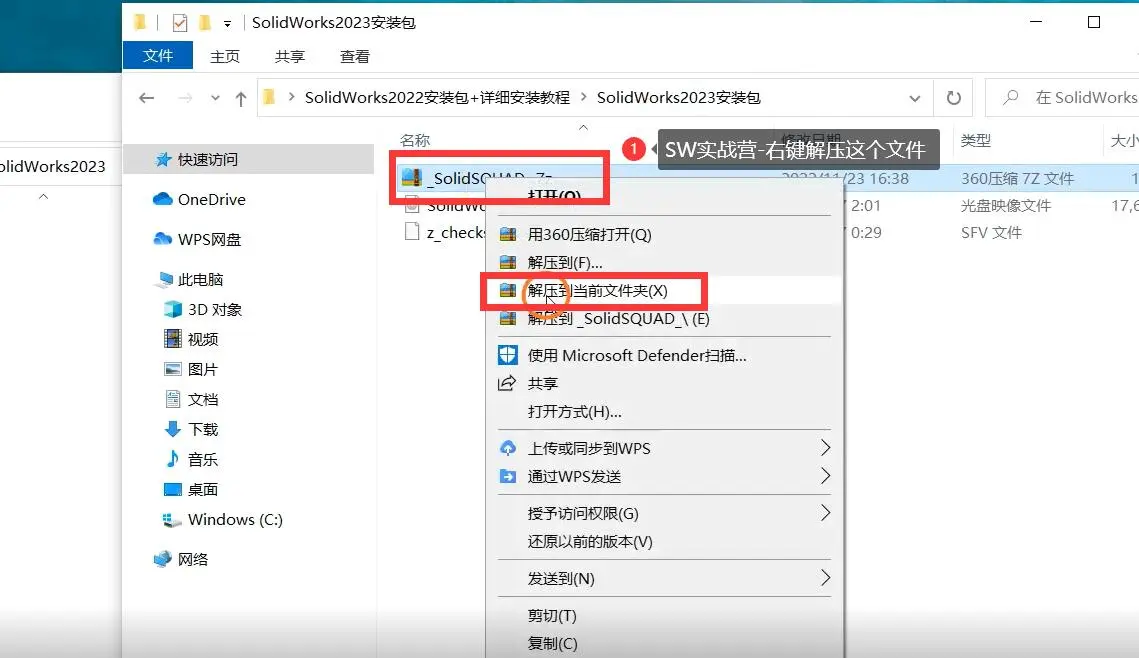This screenshot has height=658, width=1139.
Task: Click the 音乐 note icon
Action: click(x=172, y=458)
